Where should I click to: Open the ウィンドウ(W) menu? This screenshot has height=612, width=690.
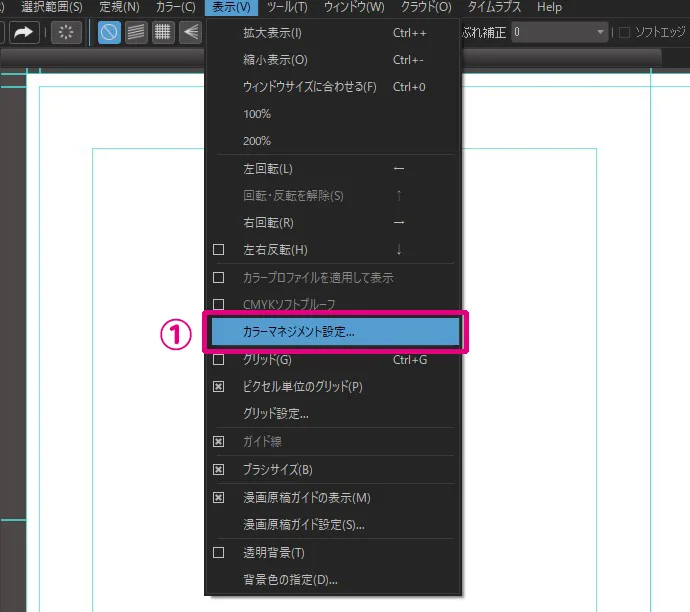354,7
